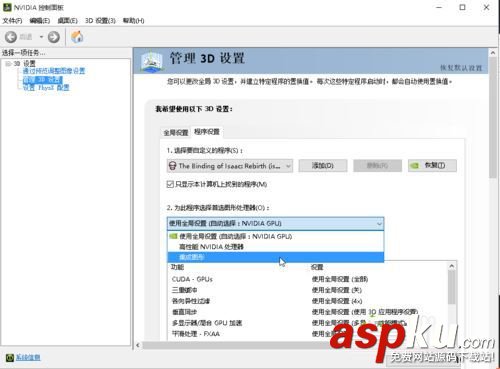Open The Binding of Isaac Rebirth program dropdown

(230, 166)
